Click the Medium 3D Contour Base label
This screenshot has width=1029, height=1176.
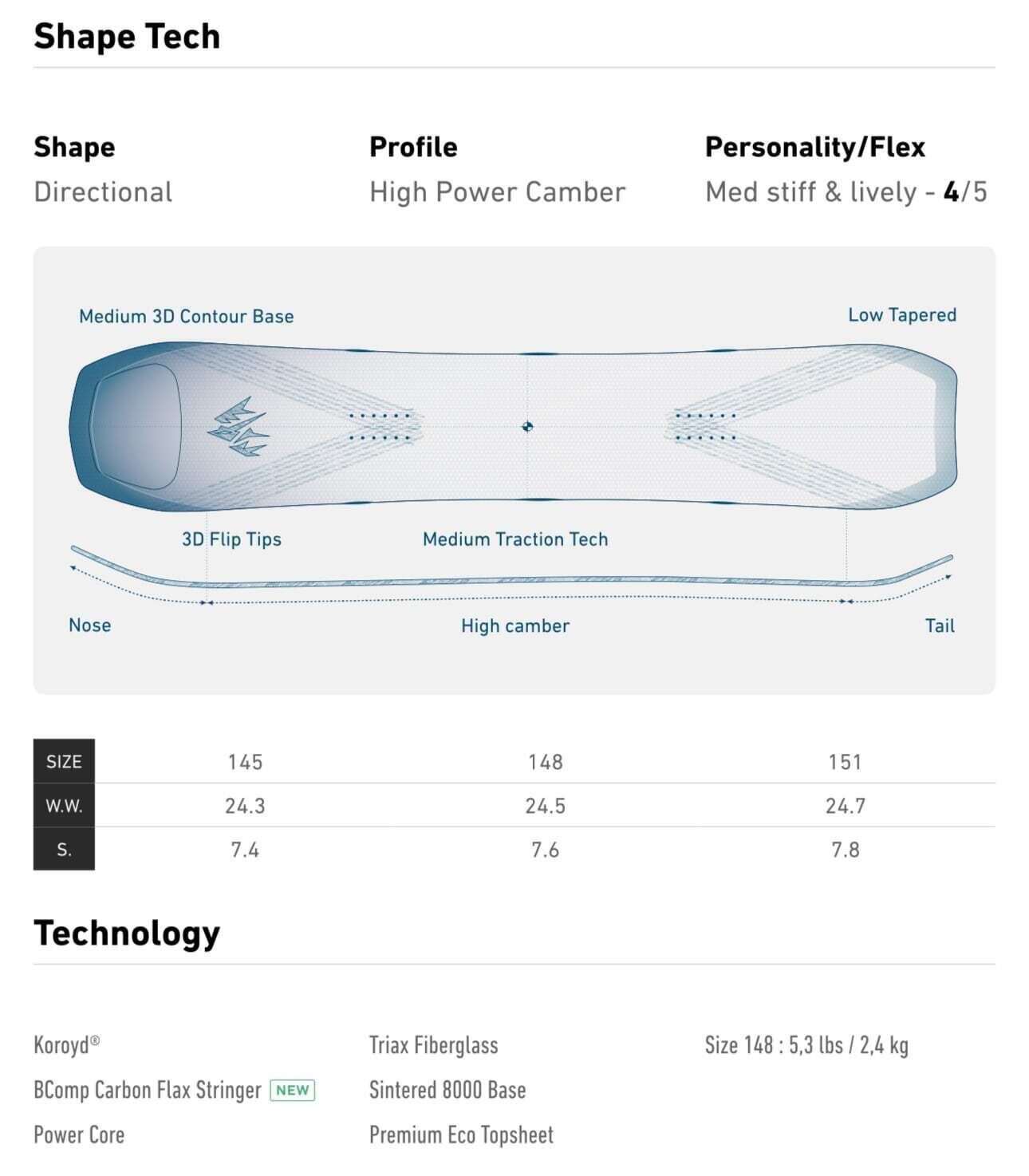tap(187, 317)
